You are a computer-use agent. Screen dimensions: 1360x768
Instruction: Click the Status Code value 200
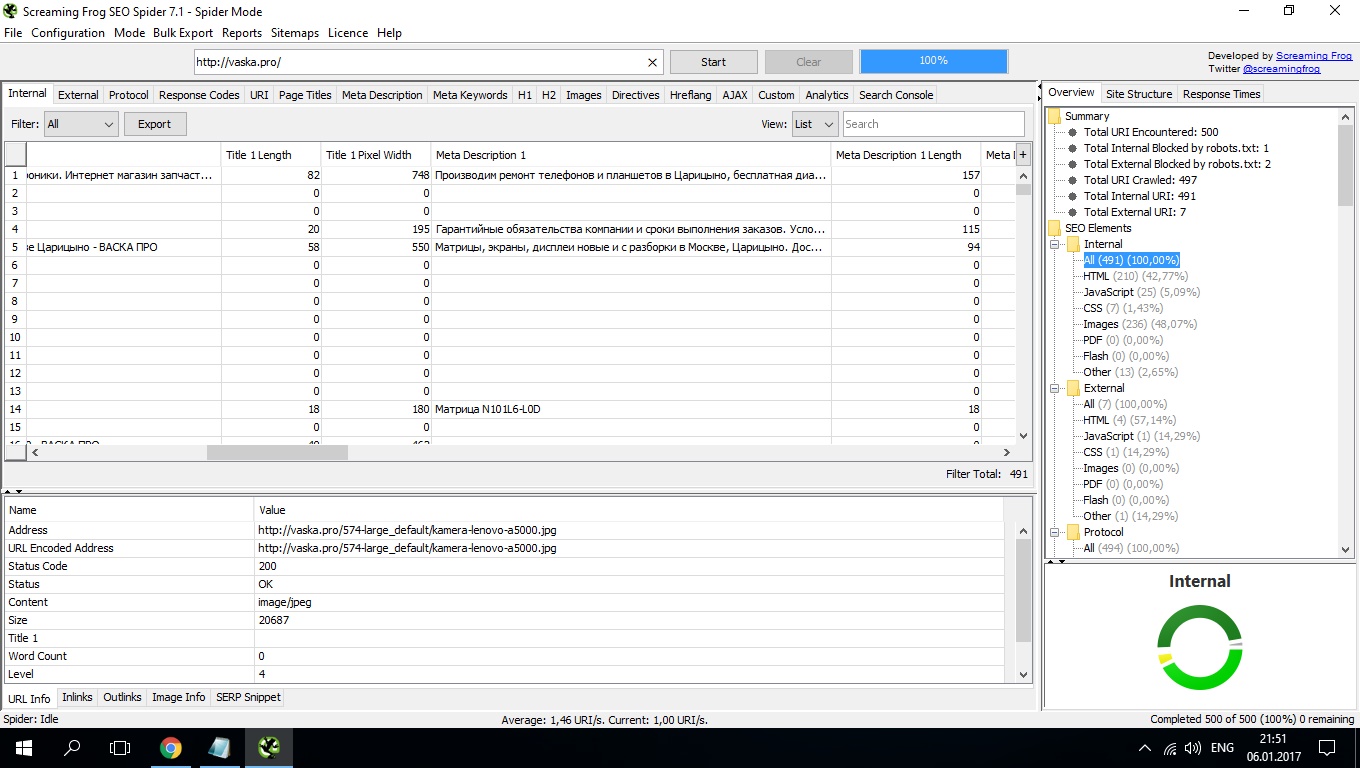click(x=267, y=566)
